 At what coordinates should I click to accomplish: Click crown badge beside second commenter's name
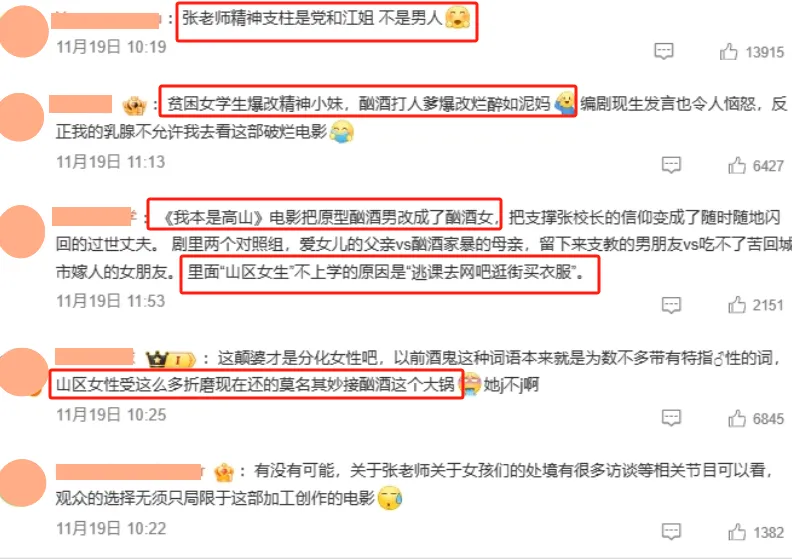click(134, 105)
